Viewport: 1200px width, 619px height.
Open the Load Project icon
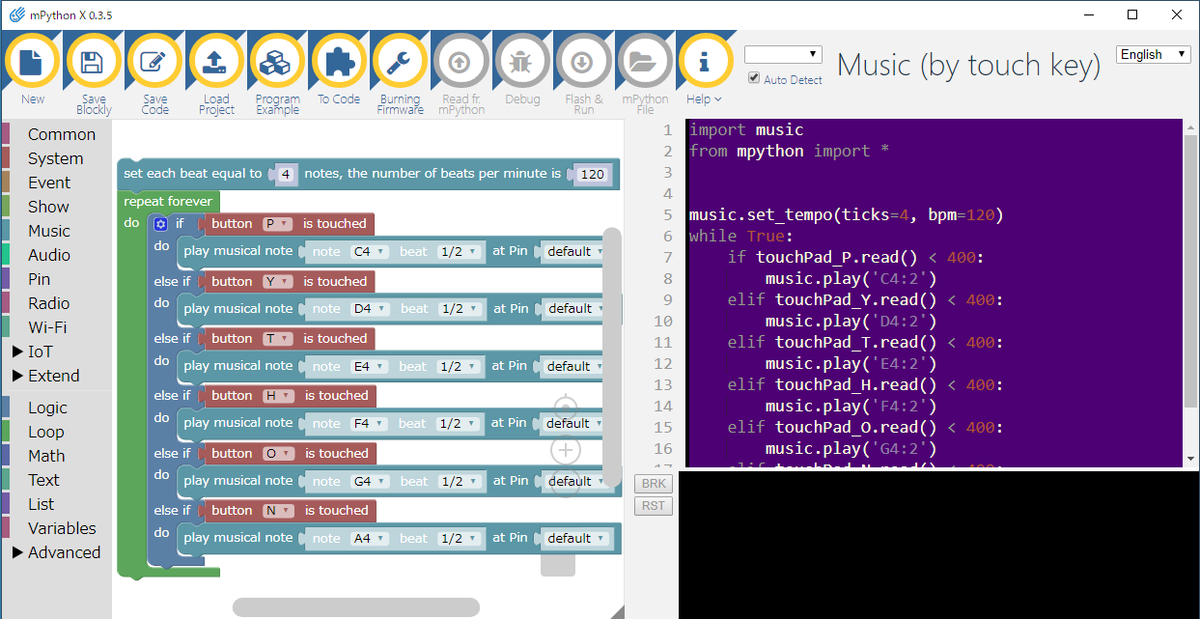click(x=216, y=62)
